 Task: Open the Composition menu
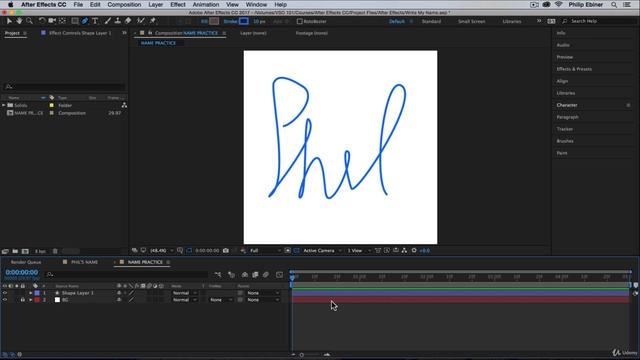click(124, 5)
